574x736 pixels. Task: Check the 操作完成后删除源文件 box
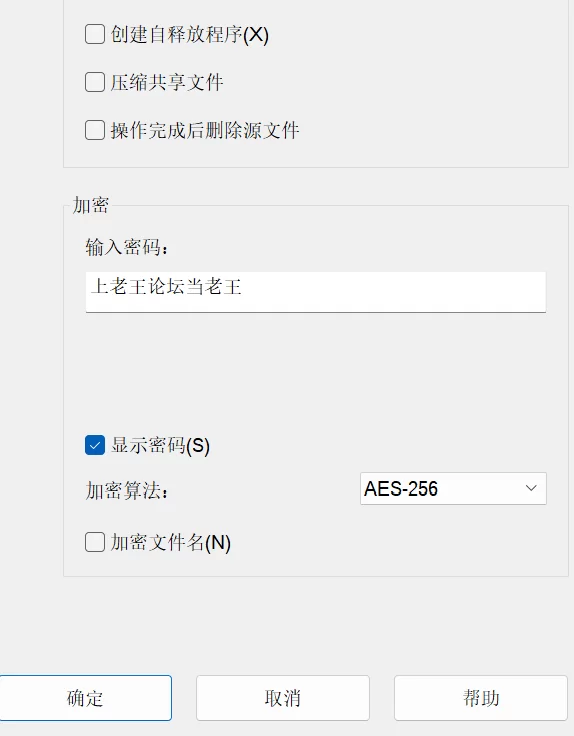click(95, 130)
